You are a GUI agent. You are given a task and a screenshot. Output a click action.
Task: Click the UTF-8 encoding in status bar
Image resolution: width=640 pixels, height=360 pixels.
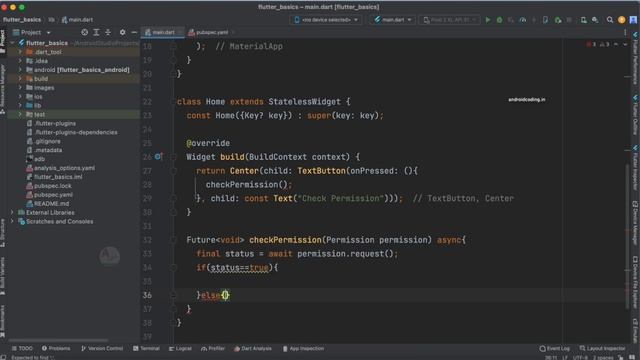point(580,358)
